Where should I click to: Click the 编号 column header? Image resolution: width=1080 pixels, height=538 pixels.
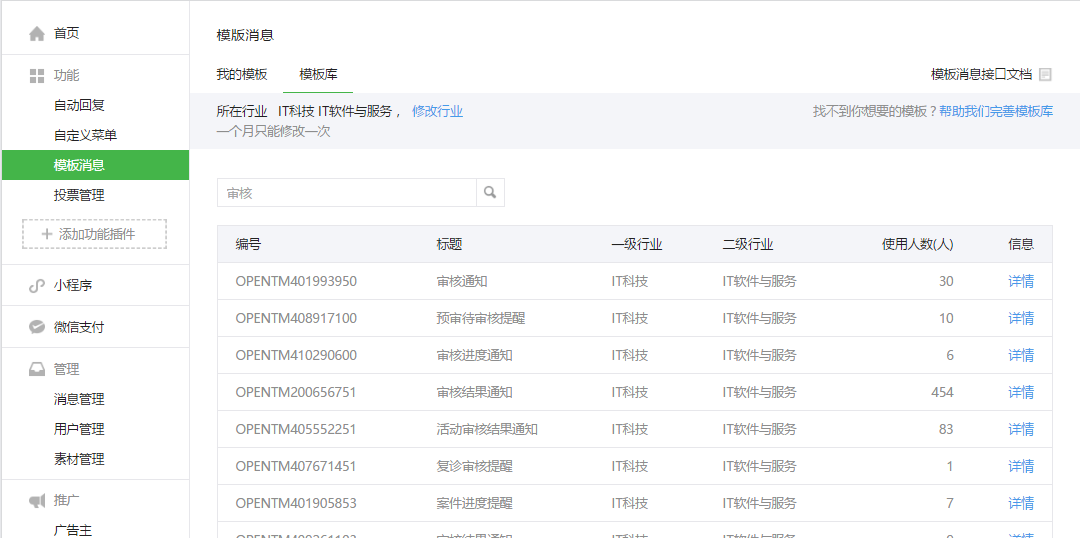248,244
